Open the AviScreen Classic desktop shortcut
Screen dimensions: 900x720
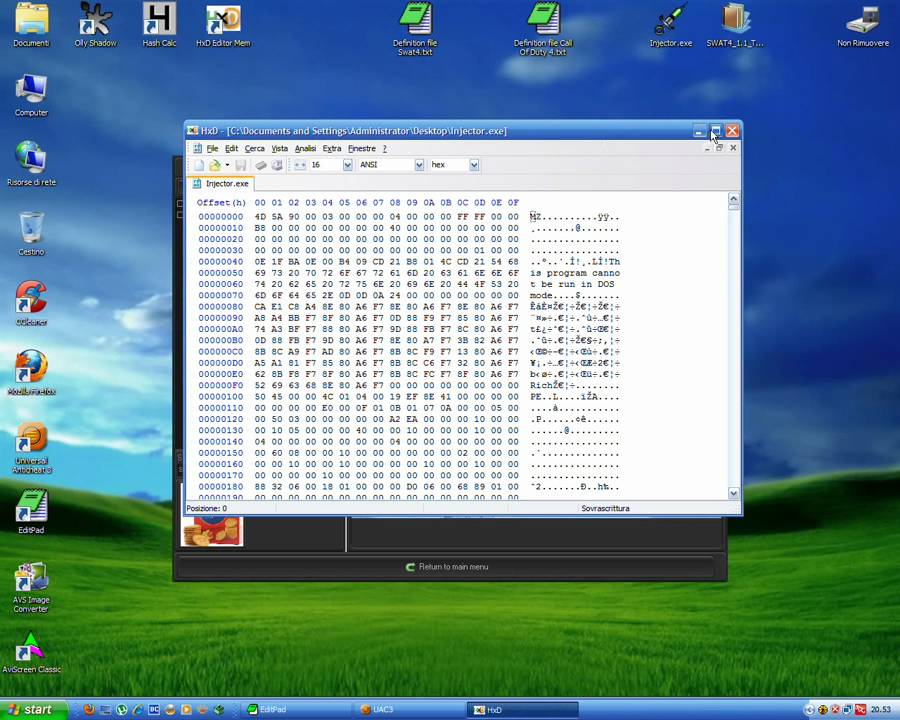tap(31, 653)
